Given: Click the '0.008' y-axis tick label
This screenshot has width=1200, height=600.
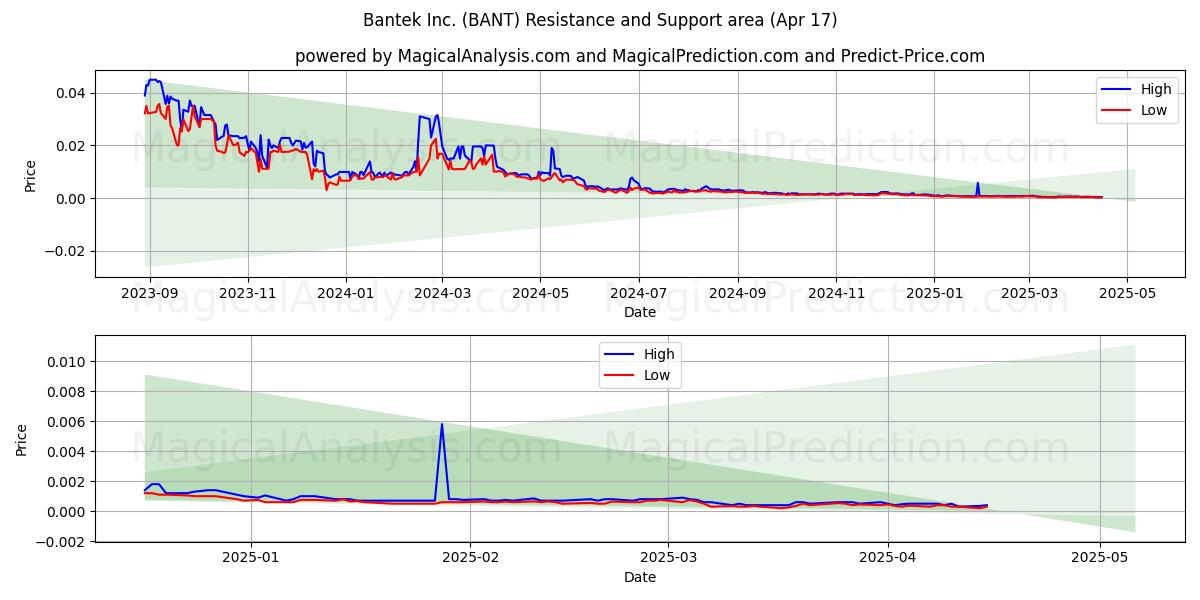Looking at the screenshot, I should (x=68, y=391).
